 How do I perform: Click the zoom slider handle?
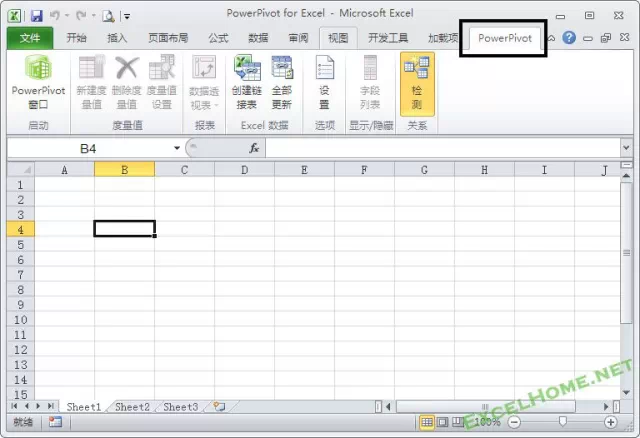563,422
